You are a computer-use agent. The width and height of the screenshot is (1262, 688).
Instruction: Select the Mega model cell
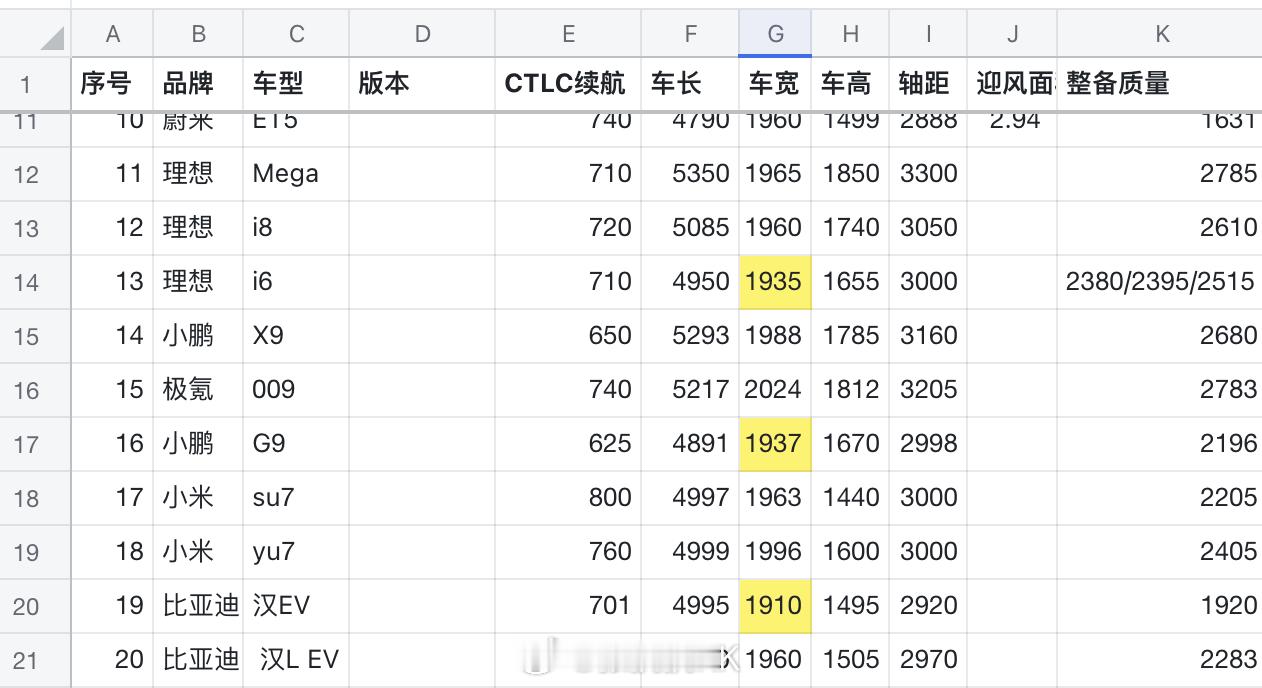(296, 174)
